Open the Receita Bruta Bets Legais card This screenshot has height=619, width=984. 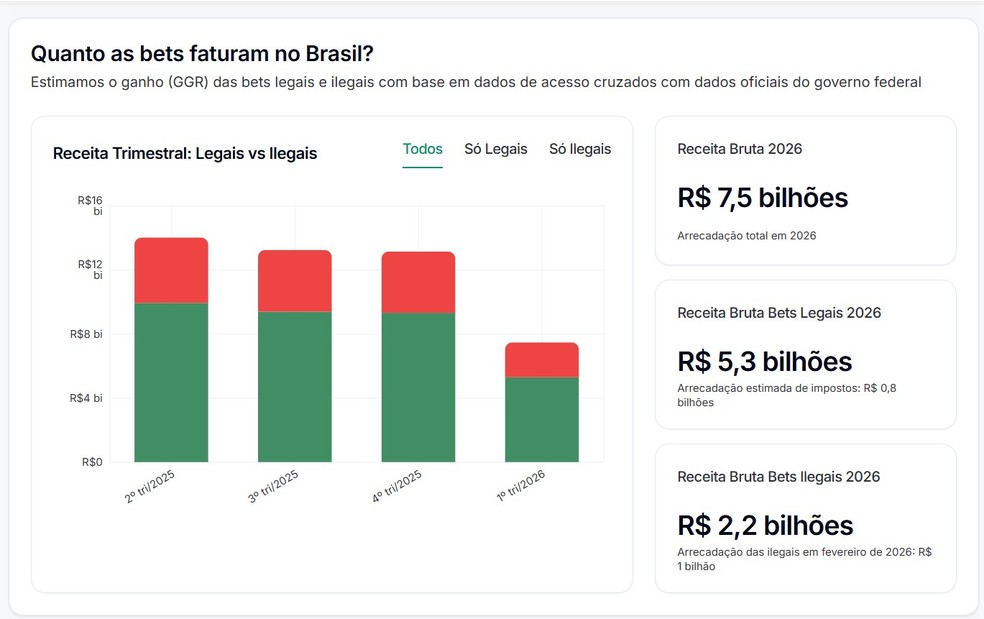tap(777, 313)
